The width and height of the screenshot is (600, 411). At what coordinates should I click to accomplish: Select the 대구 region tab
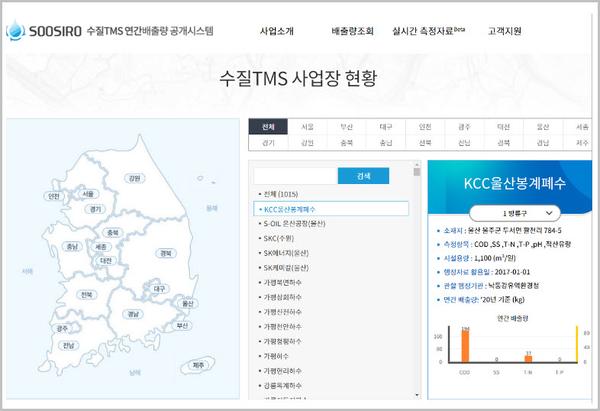coord(386,127)
